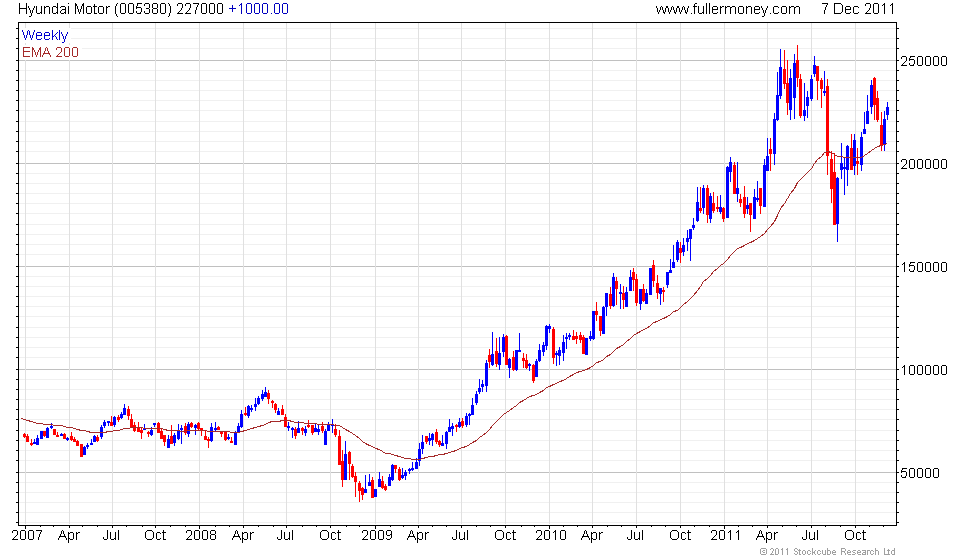Click the Jul label of year 2009
Viewport: 980px width, 560px height.
461,536
